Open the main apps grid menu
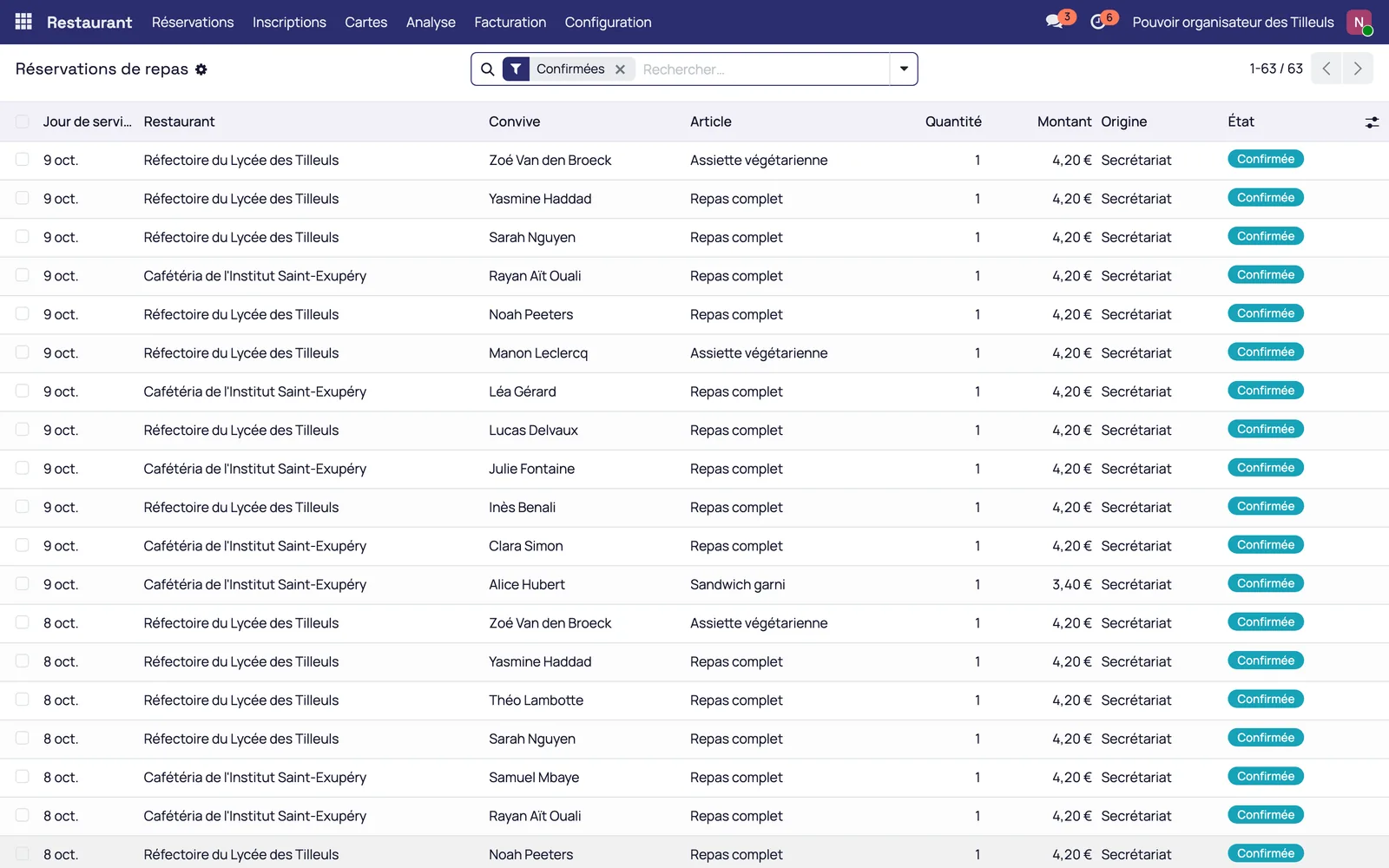 pos(23,22)
